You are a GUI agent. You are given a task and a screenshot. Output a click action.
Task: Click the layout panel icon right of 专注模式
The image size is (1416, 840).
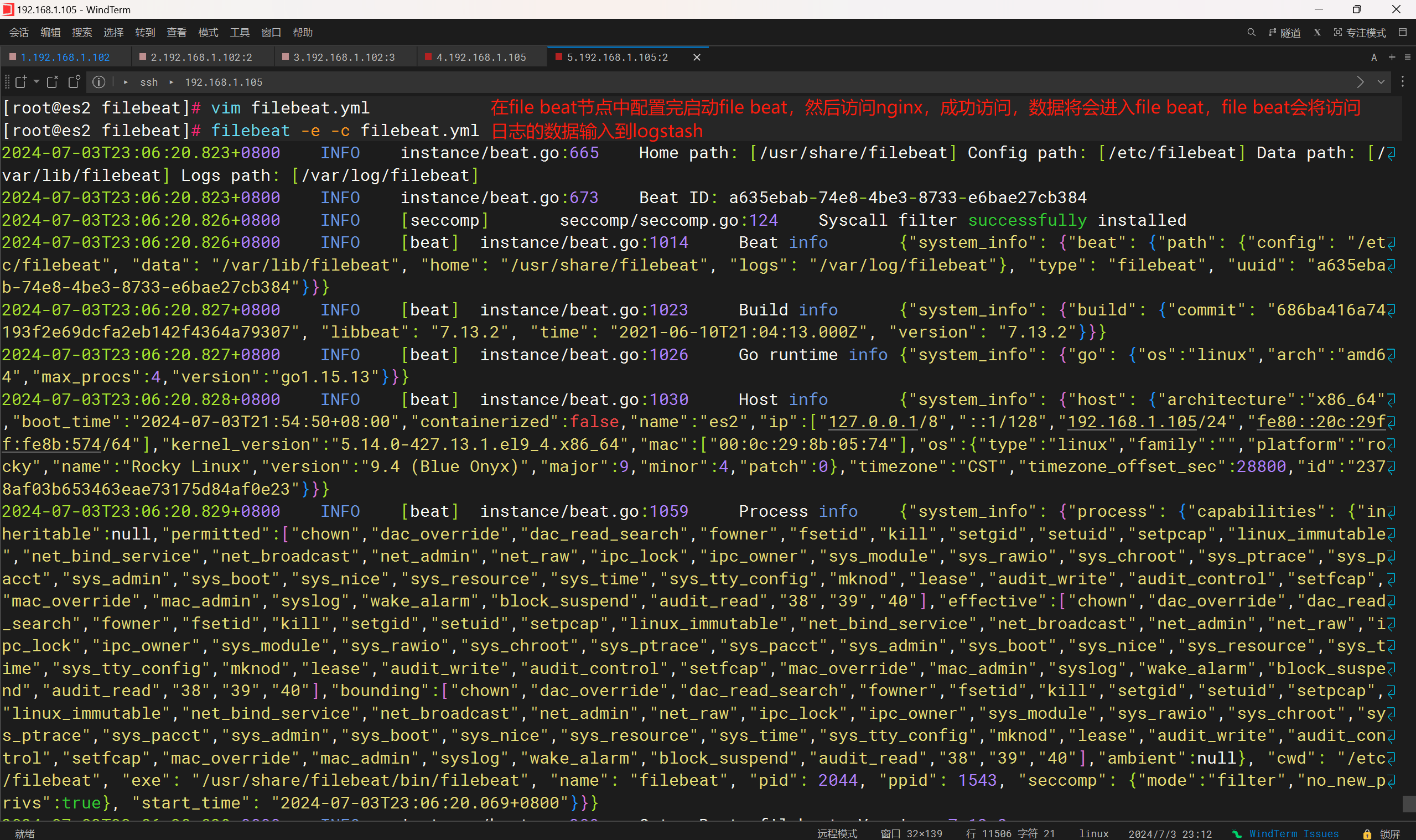coord(1402,33)
